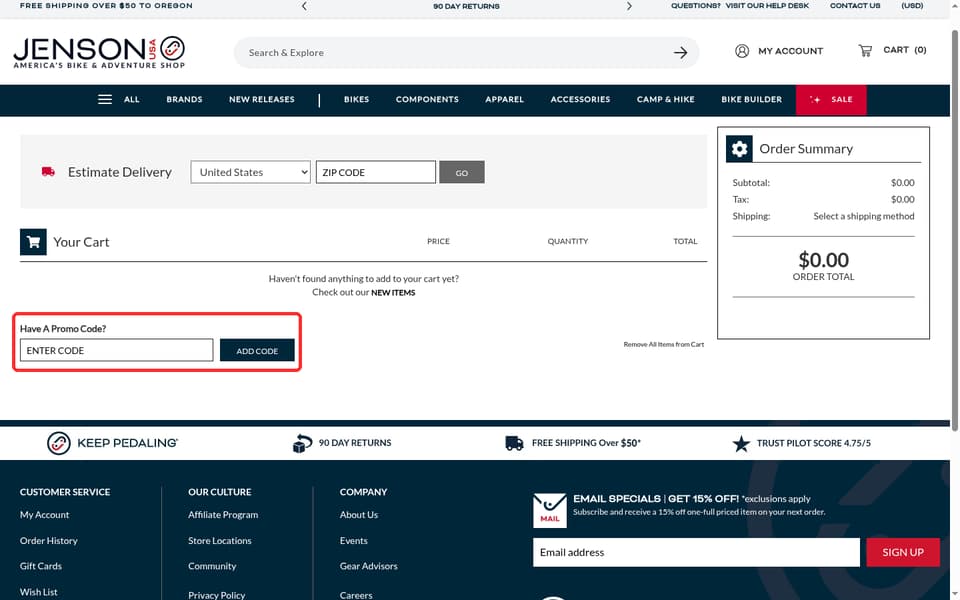960x600 pixels.
Task: Click the GO delivery estimate button
Action: pos(462,172)
